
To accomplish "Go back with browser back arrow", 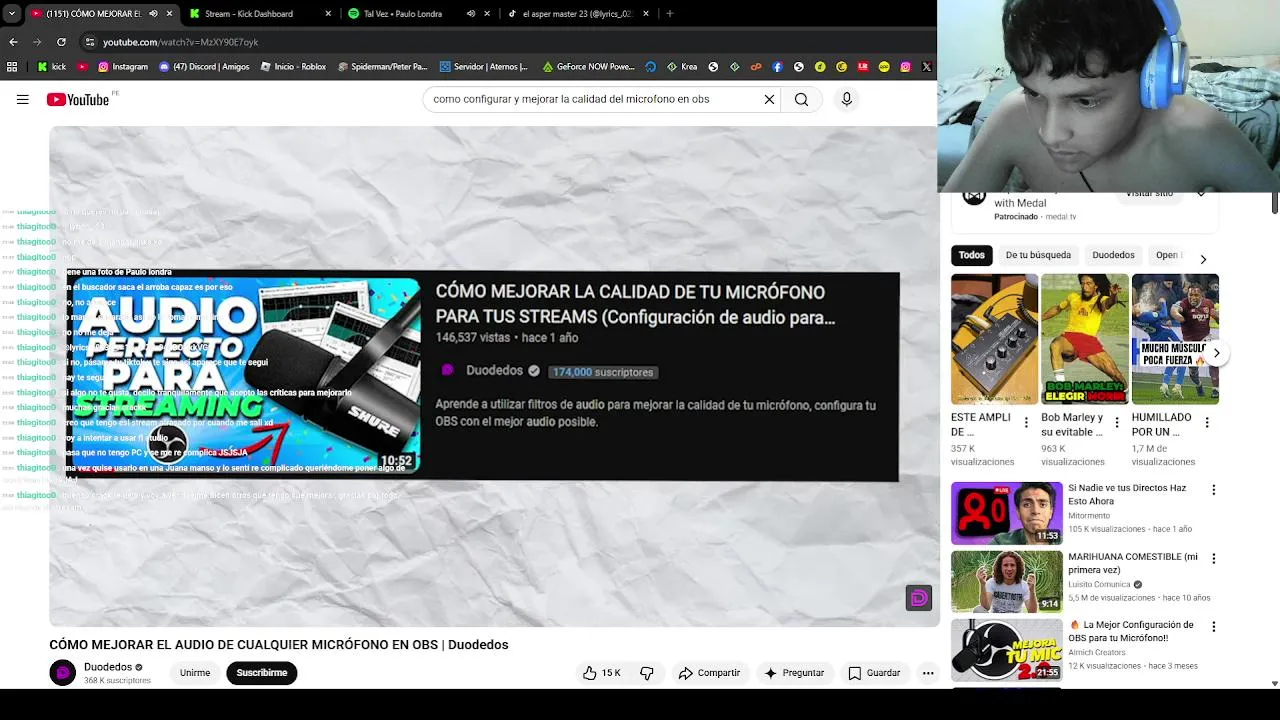I will pos(13,42).
